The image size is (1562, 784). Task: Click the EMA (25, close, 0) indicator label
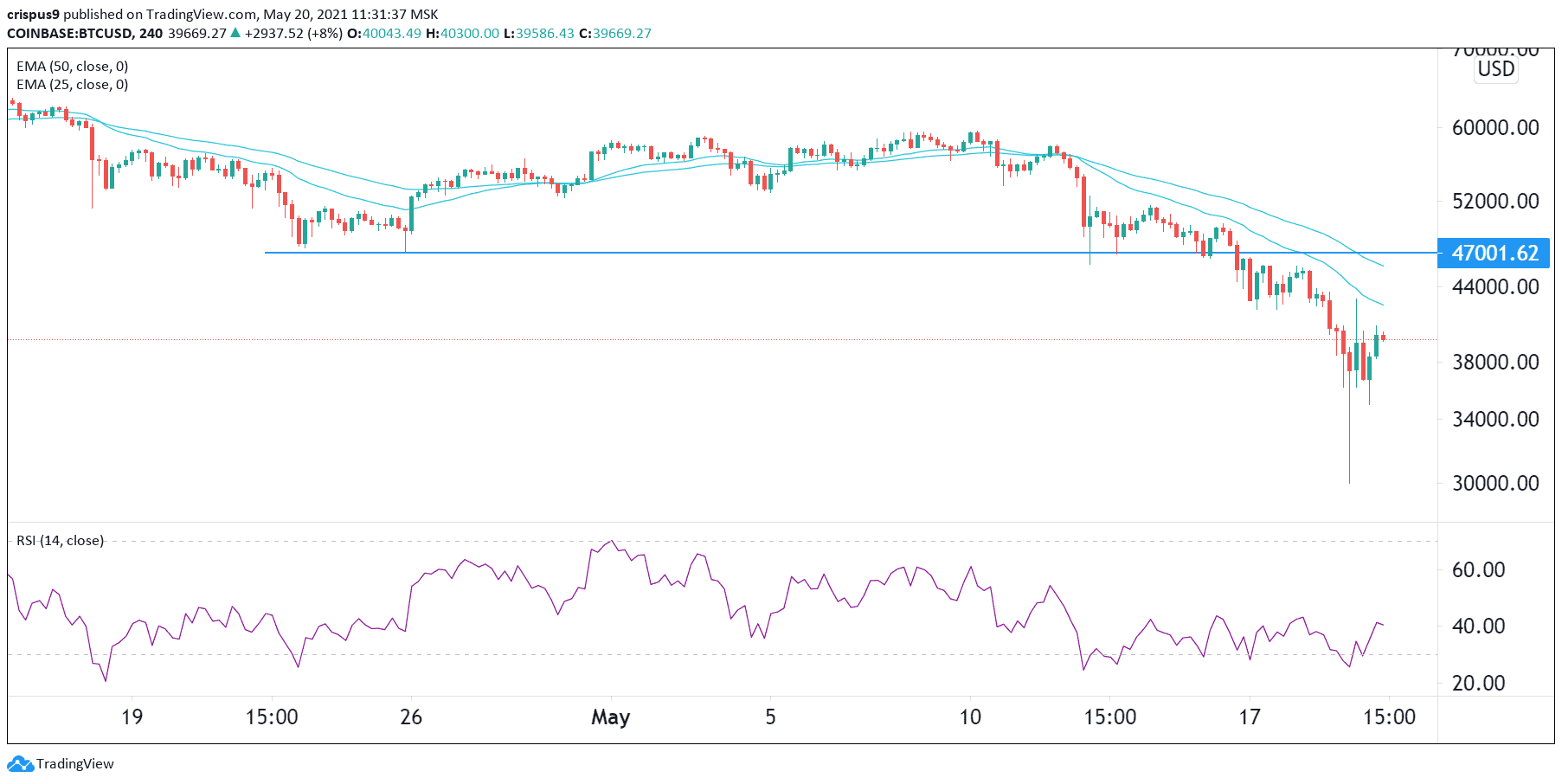click(73, 85)
